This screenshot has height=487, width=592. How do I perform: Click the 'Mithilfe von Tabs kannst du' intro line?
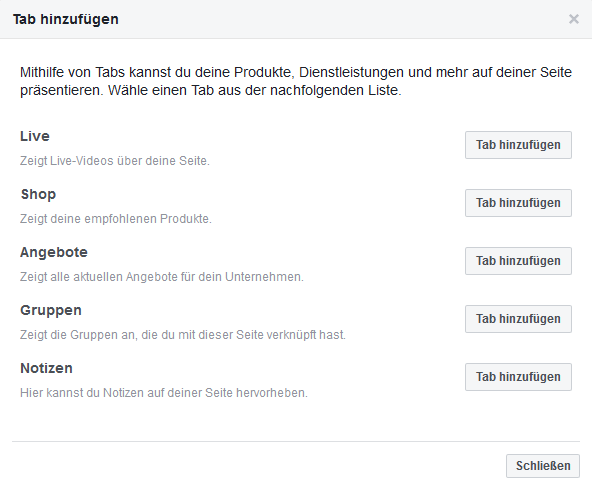point(296,72)
